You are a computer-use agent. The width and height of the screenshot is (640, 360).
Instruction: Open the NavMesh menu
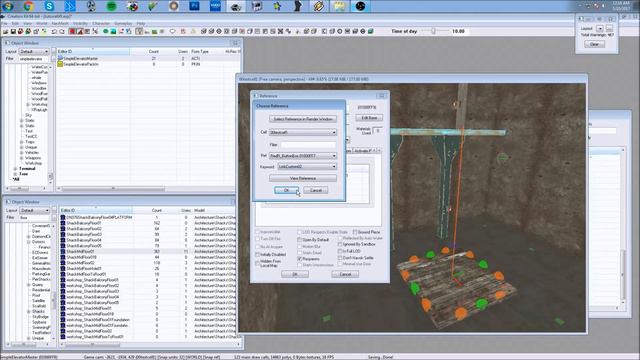point(60,24)
